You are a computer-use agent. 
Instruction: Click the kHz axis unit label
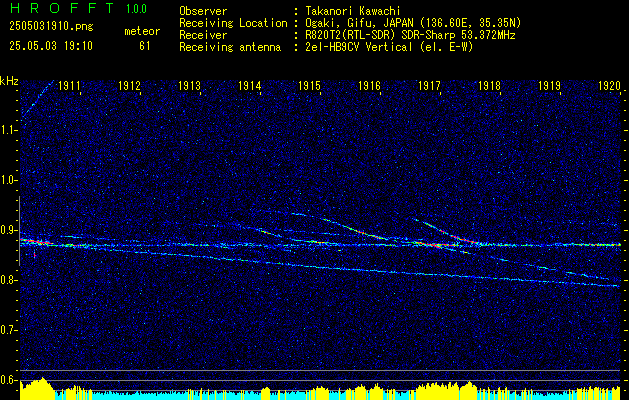tap(9, 81)
